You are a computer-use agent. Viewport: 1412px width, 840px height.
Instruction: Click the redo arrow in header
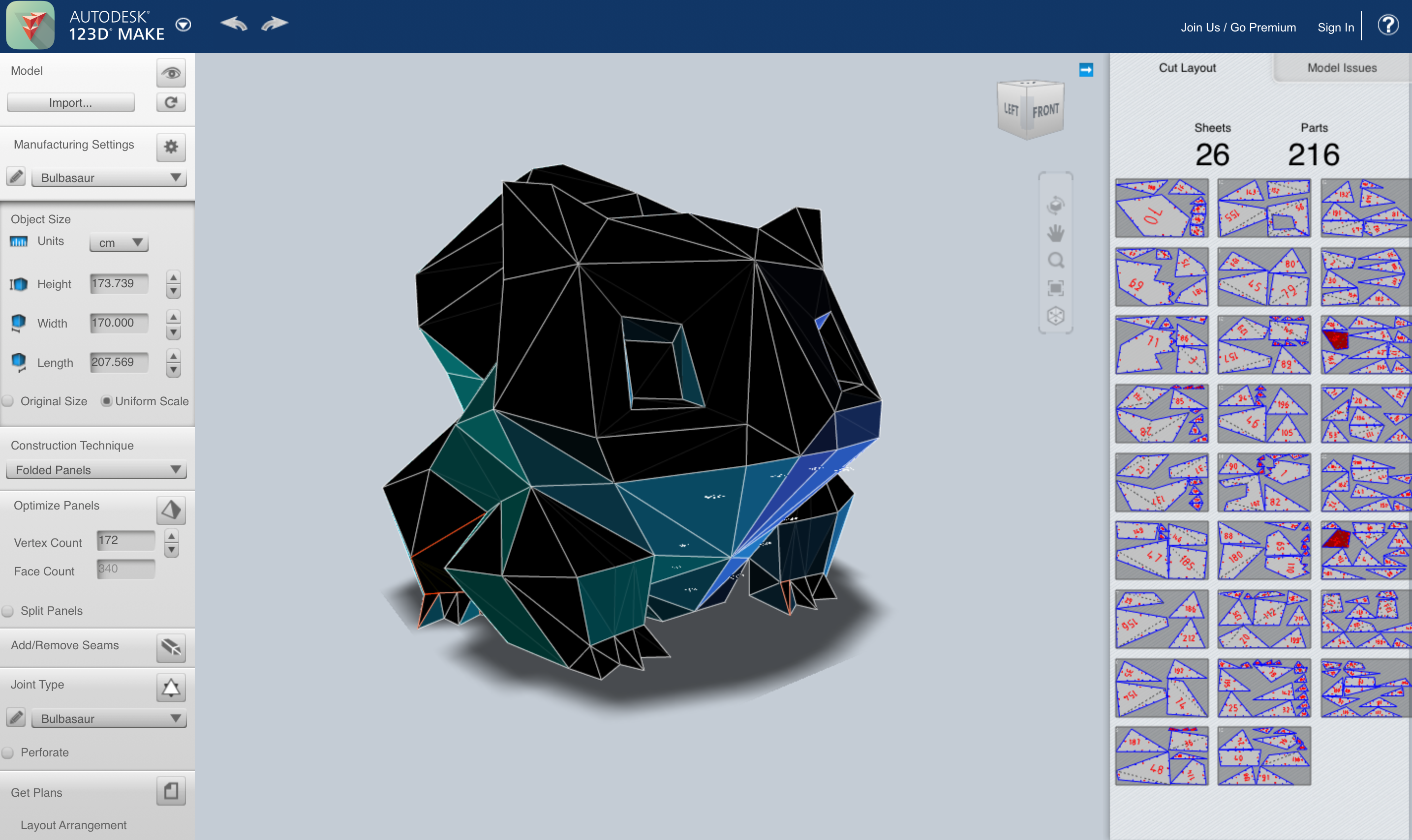275,24
